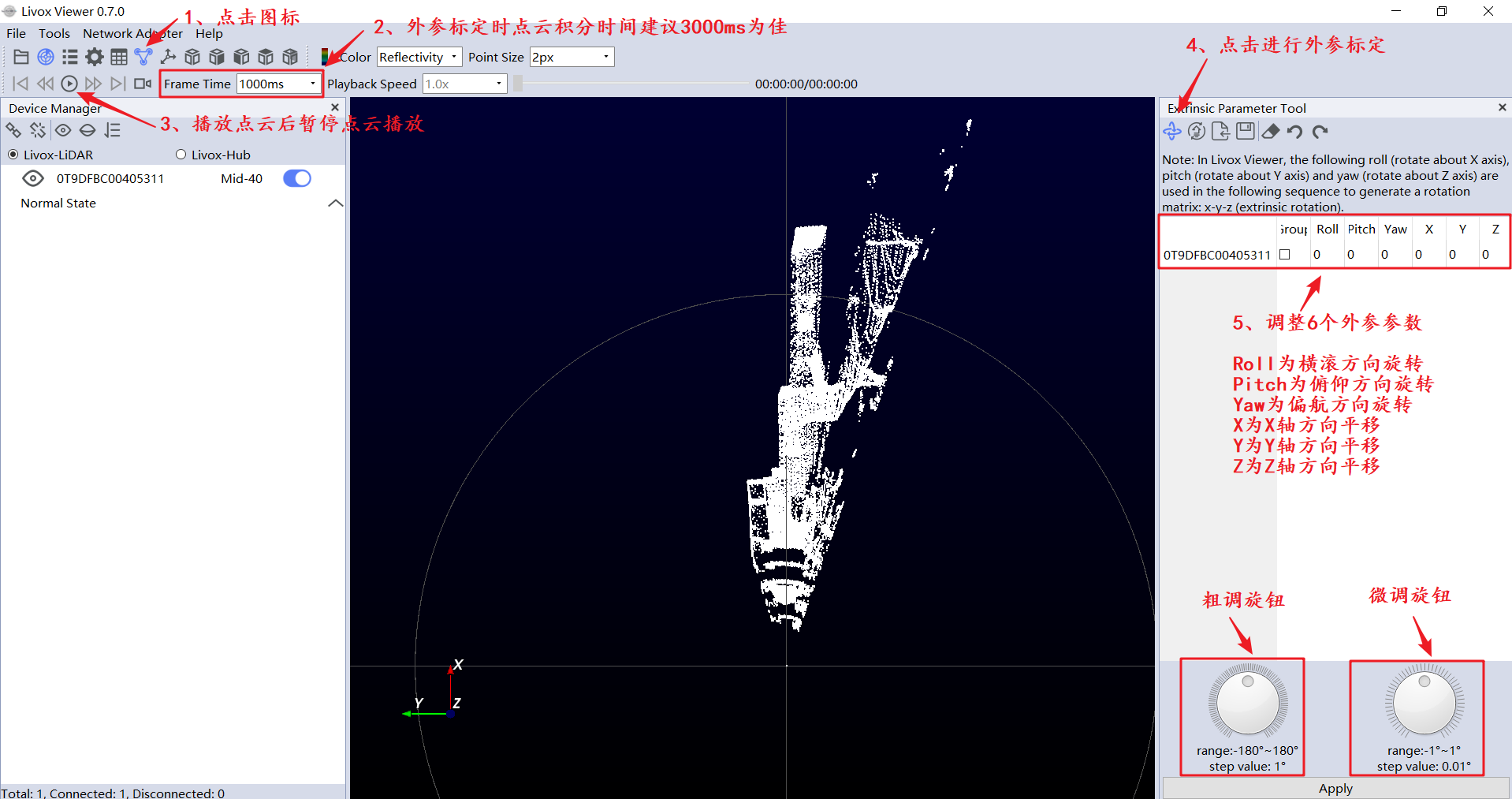Open the Tools menu
Viewport: 1512px width, 799px height.
[x=54, y=33]
